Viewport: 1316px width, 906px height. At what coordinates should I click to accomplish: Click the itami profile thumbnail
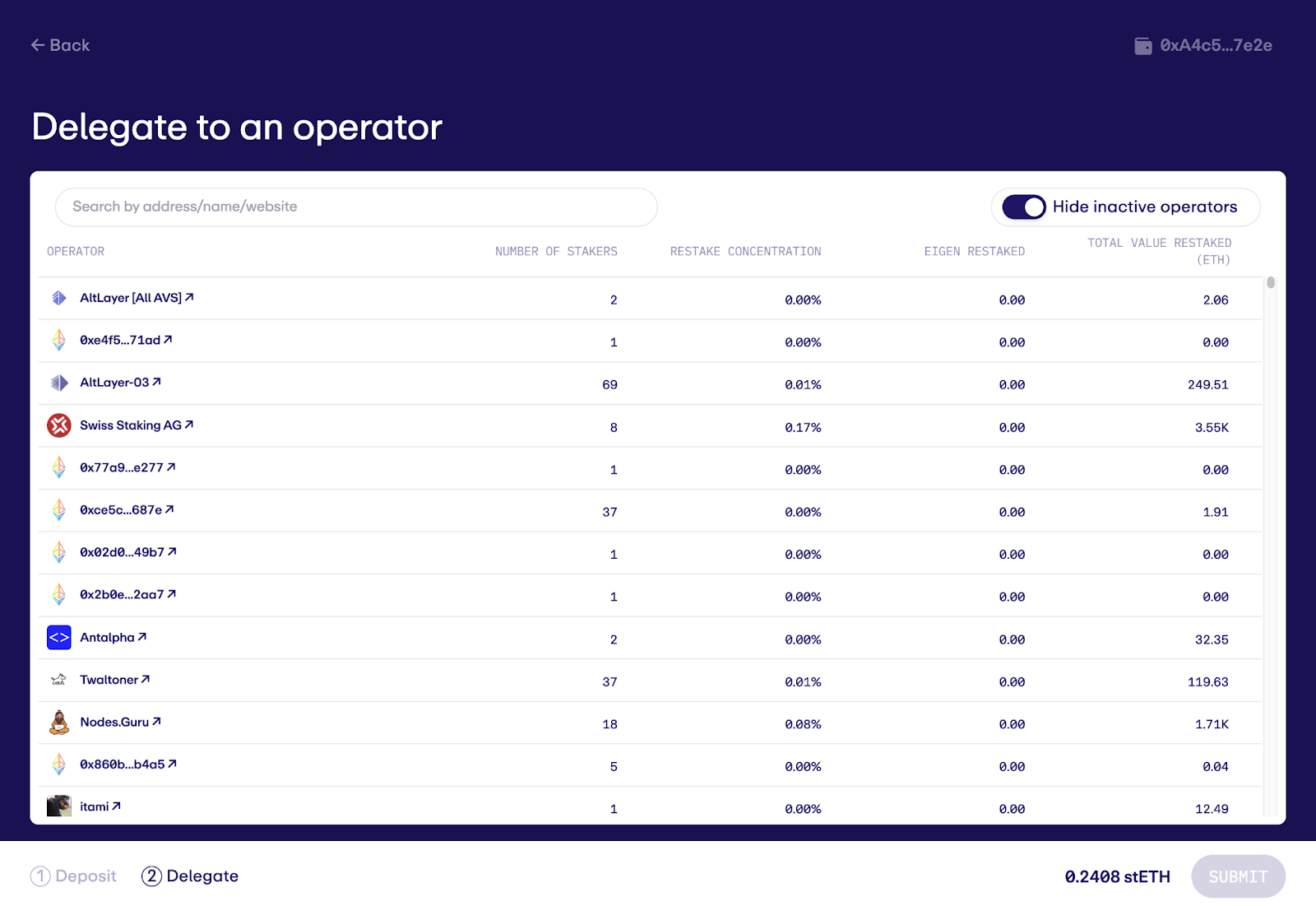click(59, 806)
